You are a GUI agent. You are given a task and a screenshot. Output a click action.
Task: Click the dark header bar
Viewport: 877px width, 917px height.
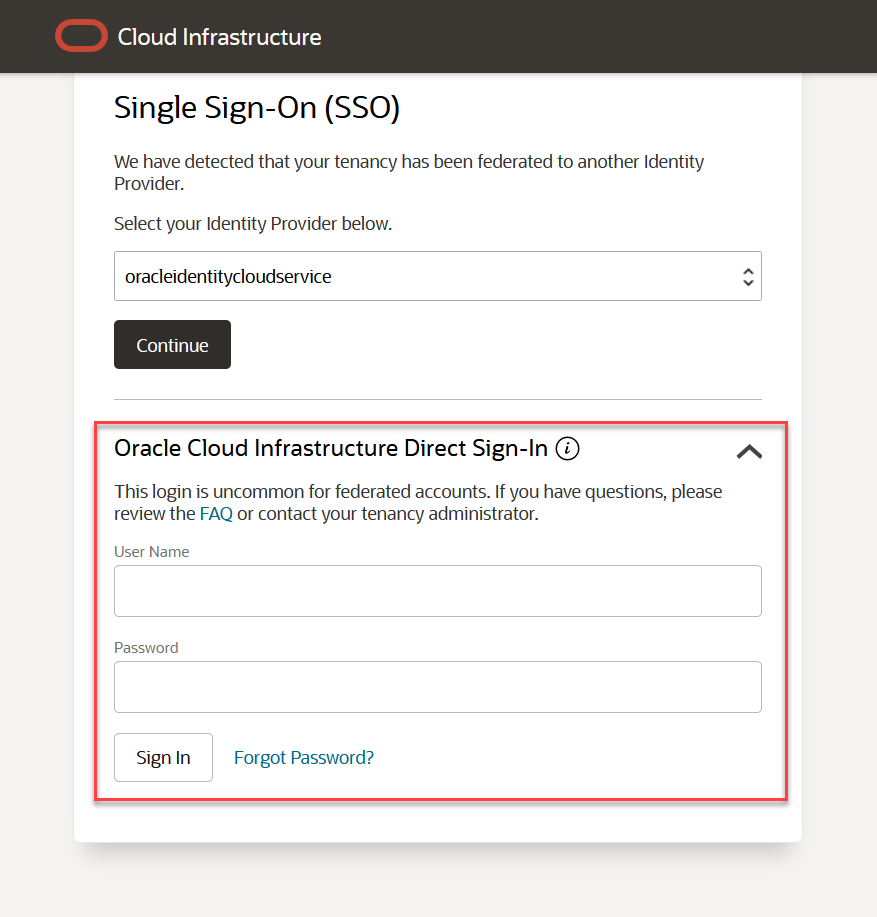600,36
